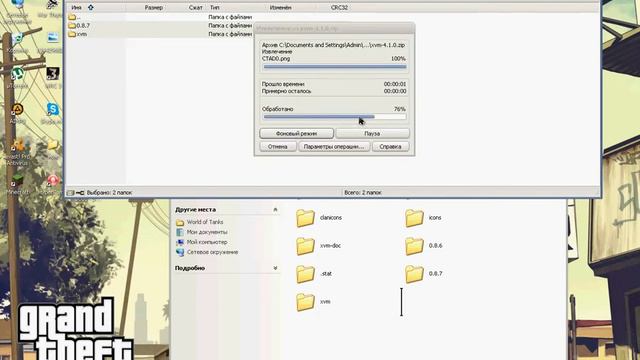Select the .stat folder in Explorer

coord(313,274)
